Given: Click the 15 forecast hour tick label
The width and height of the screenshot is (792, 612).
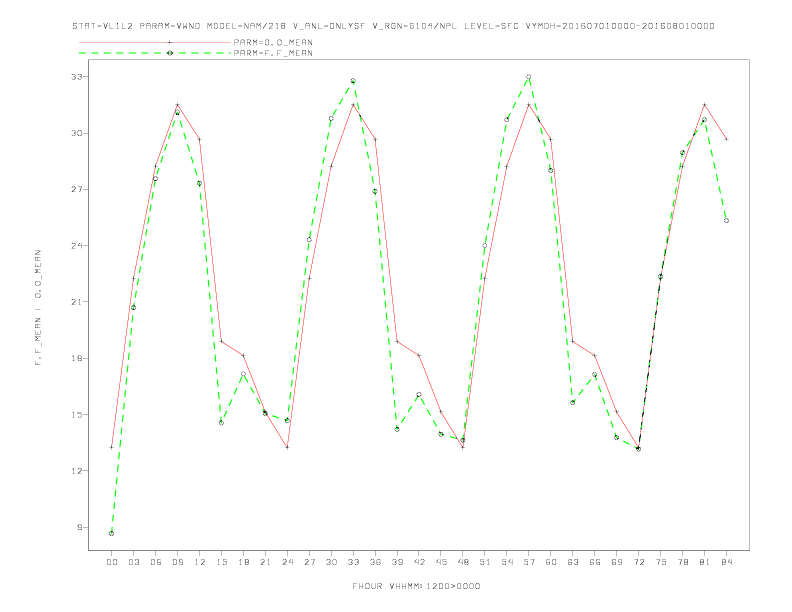Looking at the screenshot, I should point(221,562).
